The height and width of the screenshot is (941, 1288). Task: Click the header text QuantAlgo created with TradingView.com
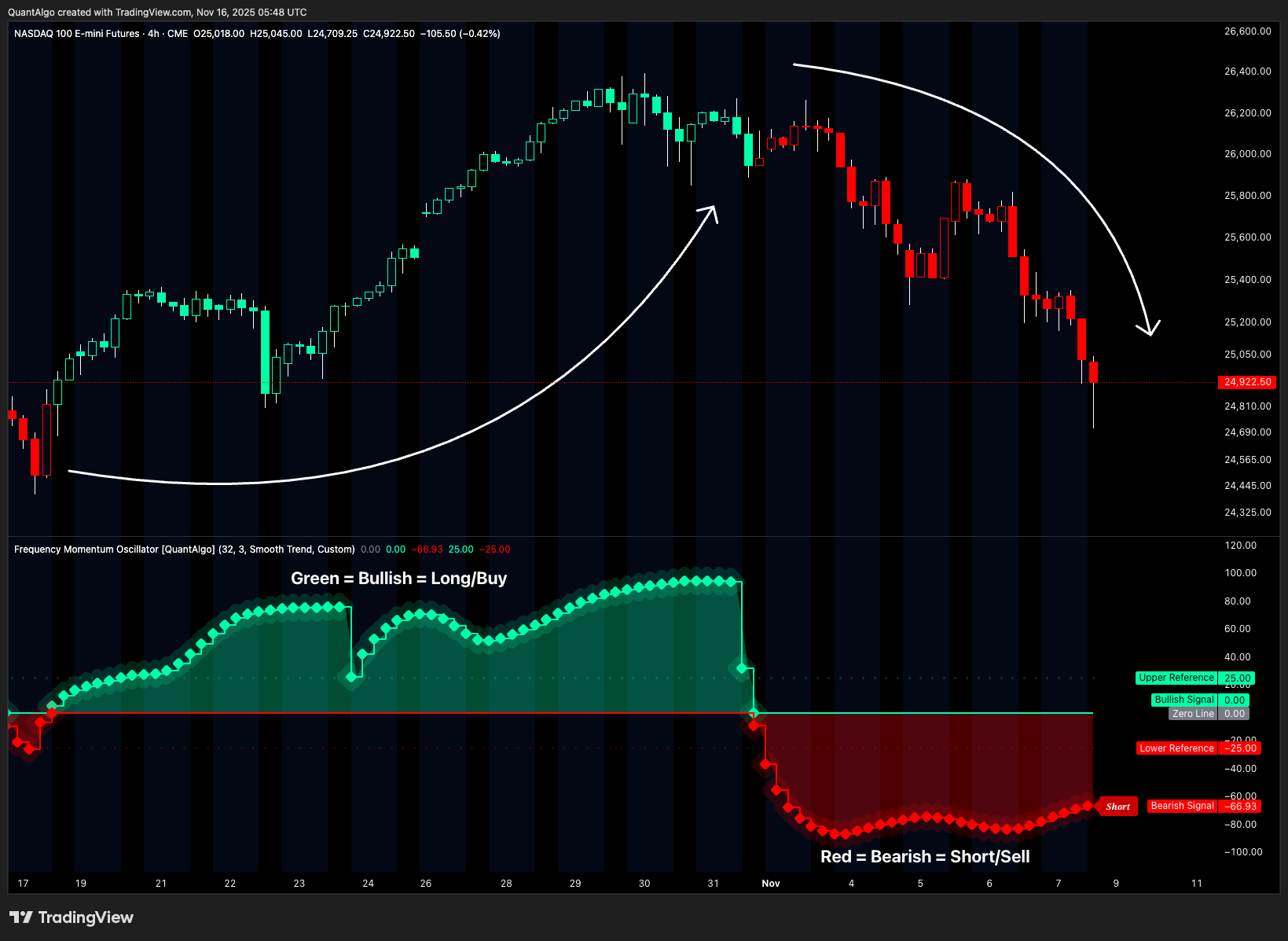(x=100, y=13)
